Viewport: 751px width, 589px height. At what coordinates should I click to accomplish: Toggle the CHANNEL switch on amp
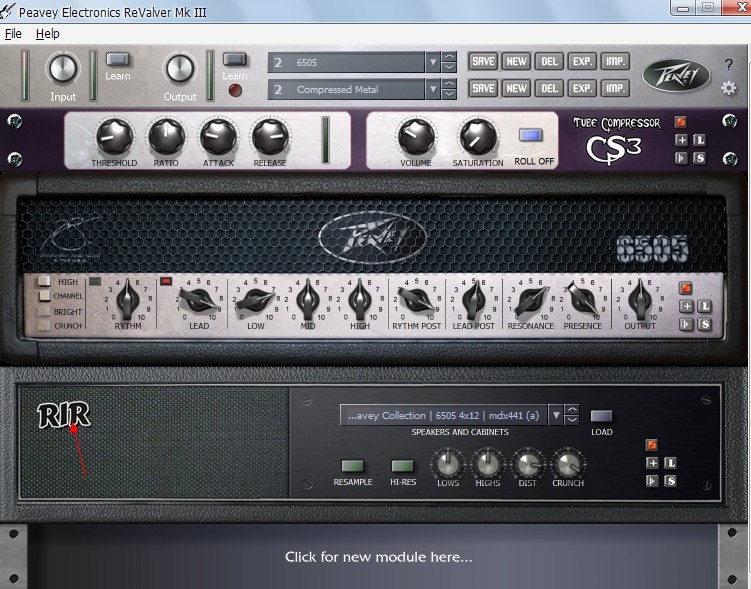pyautogui.click(x=44, y=295)
